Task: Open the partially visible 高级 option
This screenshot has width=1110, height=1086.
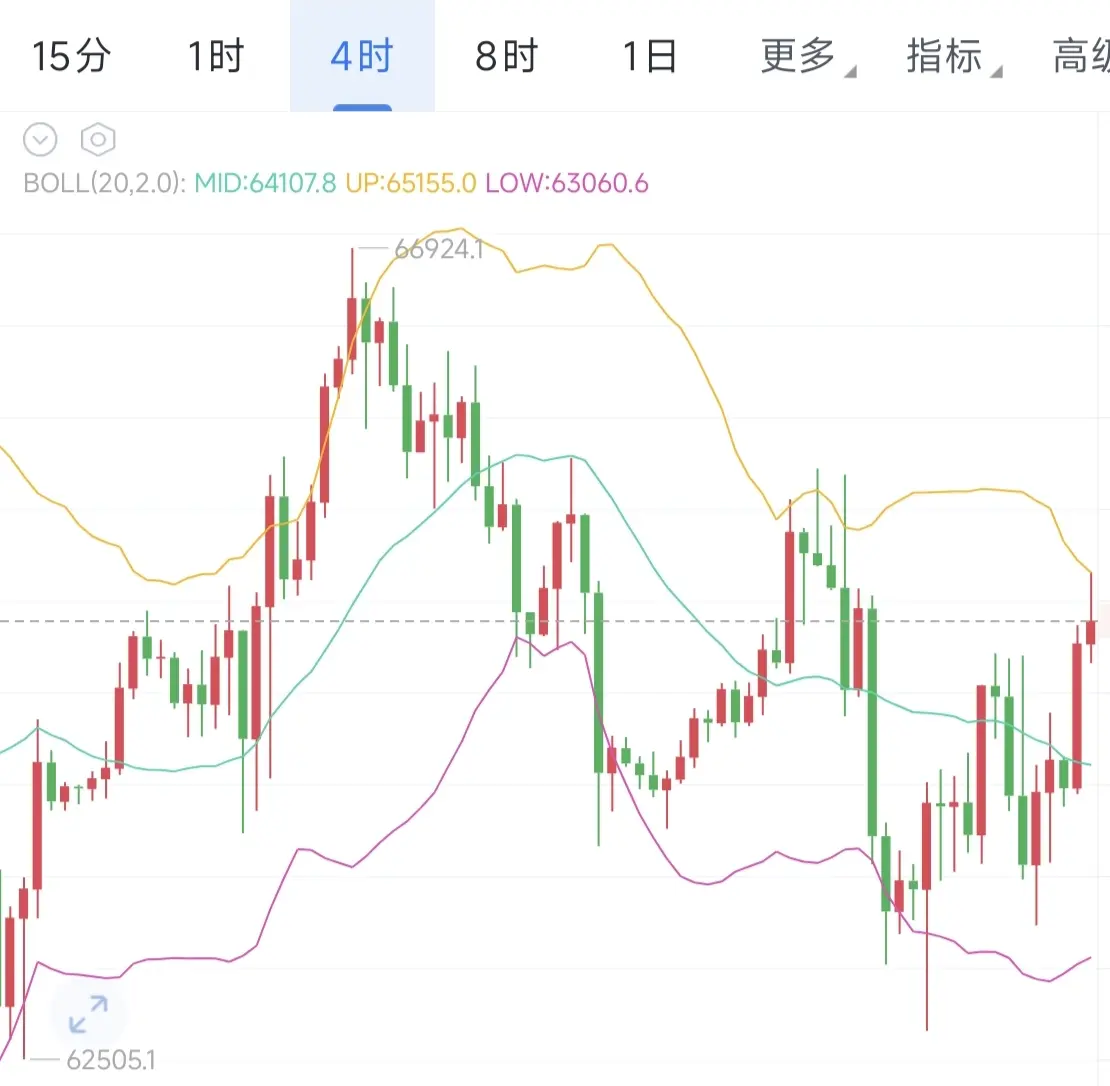Action: click(1081, 56)
